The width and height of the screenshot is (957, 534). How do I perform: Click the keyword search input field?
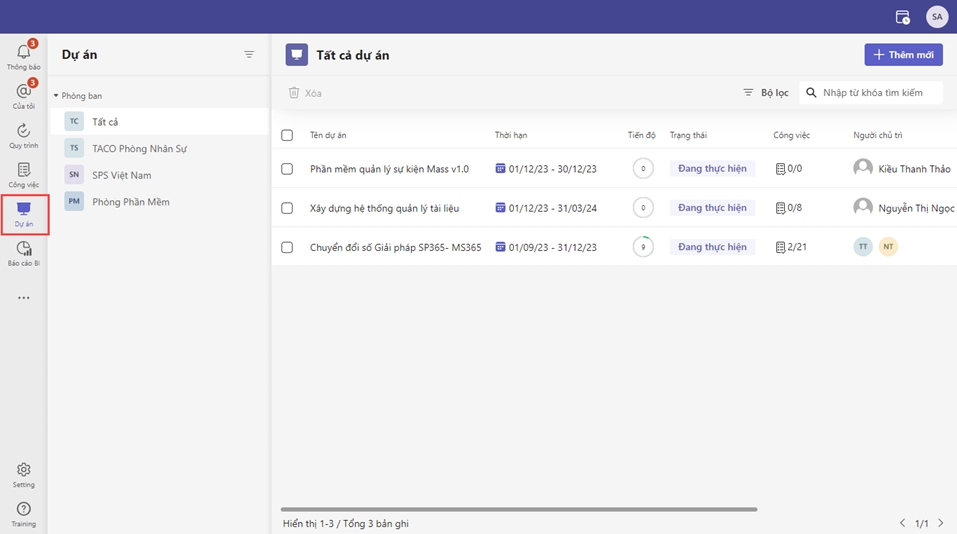pos(878,93)
